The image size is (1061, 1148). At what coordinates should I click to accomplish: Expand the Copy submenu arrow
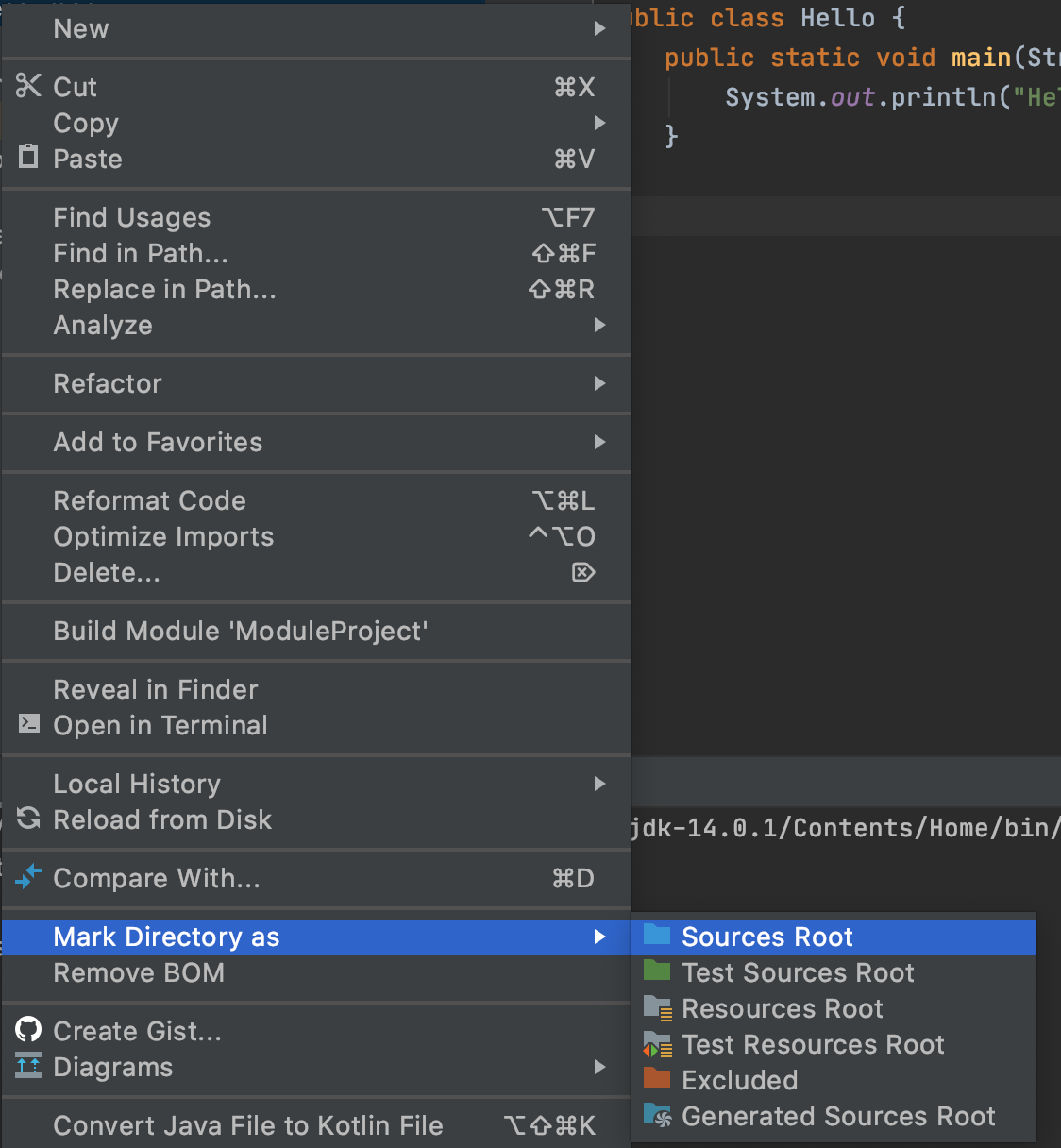pyautogui.click(x=599, y=123)
